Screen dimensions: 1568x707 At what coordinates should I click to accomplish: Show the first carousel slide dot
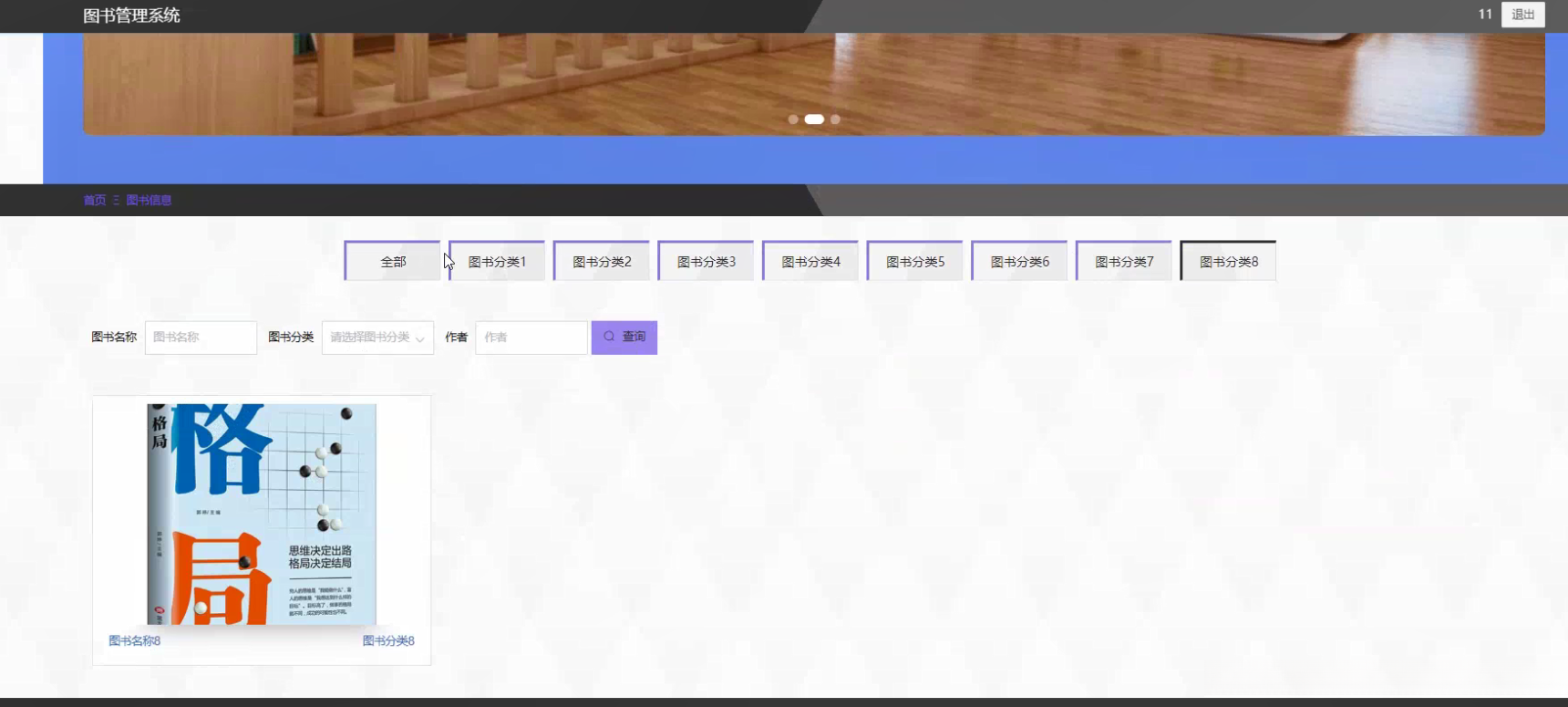tap(793, 120)
